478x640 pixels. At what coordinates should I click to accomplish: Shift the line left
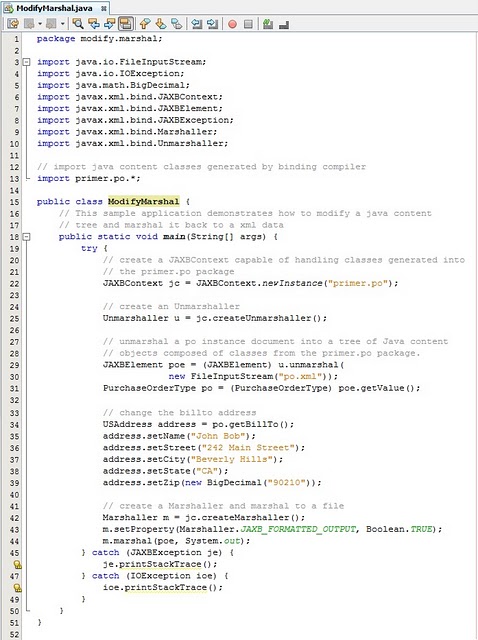[x=197, y=24]
